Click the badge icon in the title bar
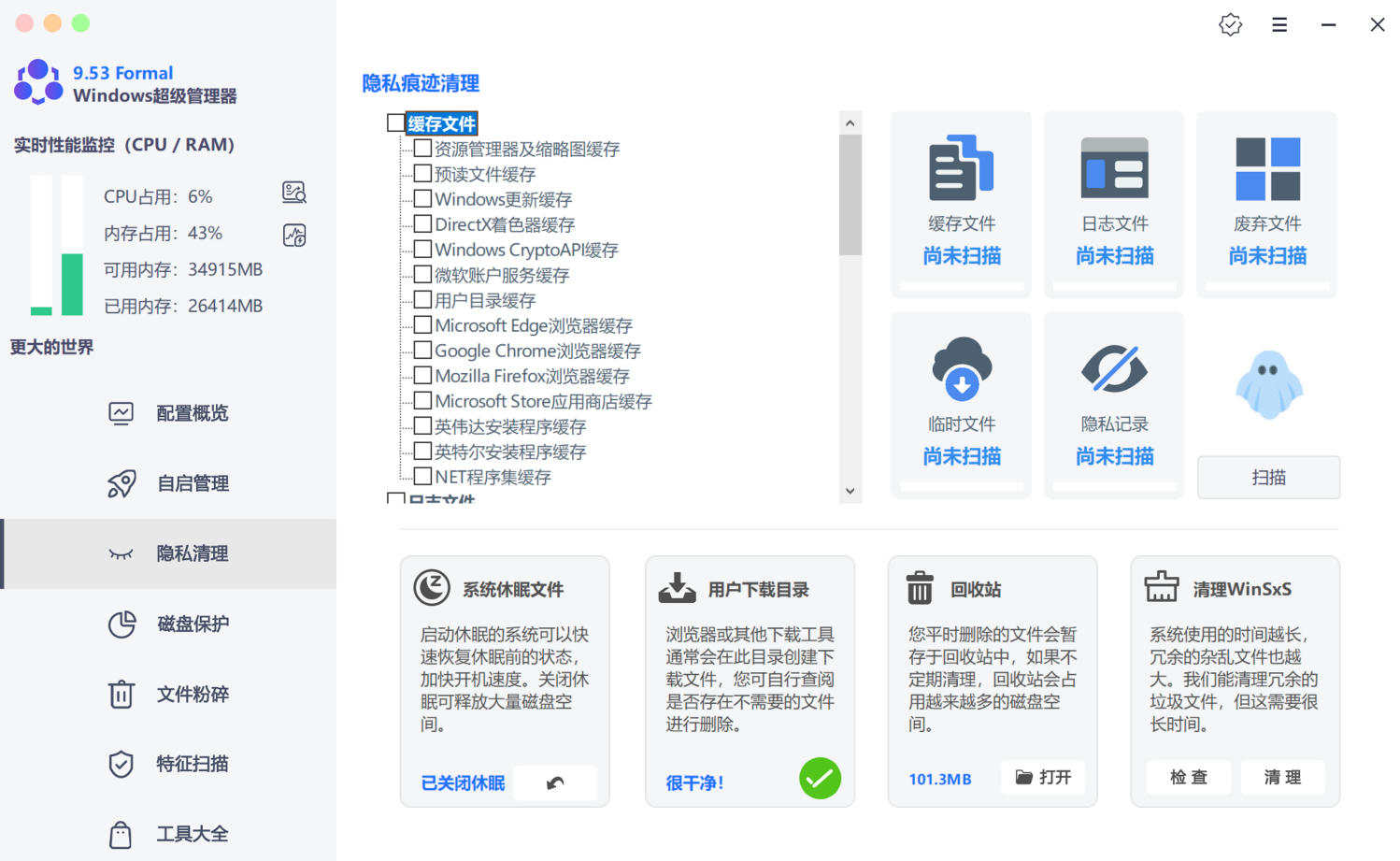This screenshot has width=1400, height=861. tap(1230, 25)
